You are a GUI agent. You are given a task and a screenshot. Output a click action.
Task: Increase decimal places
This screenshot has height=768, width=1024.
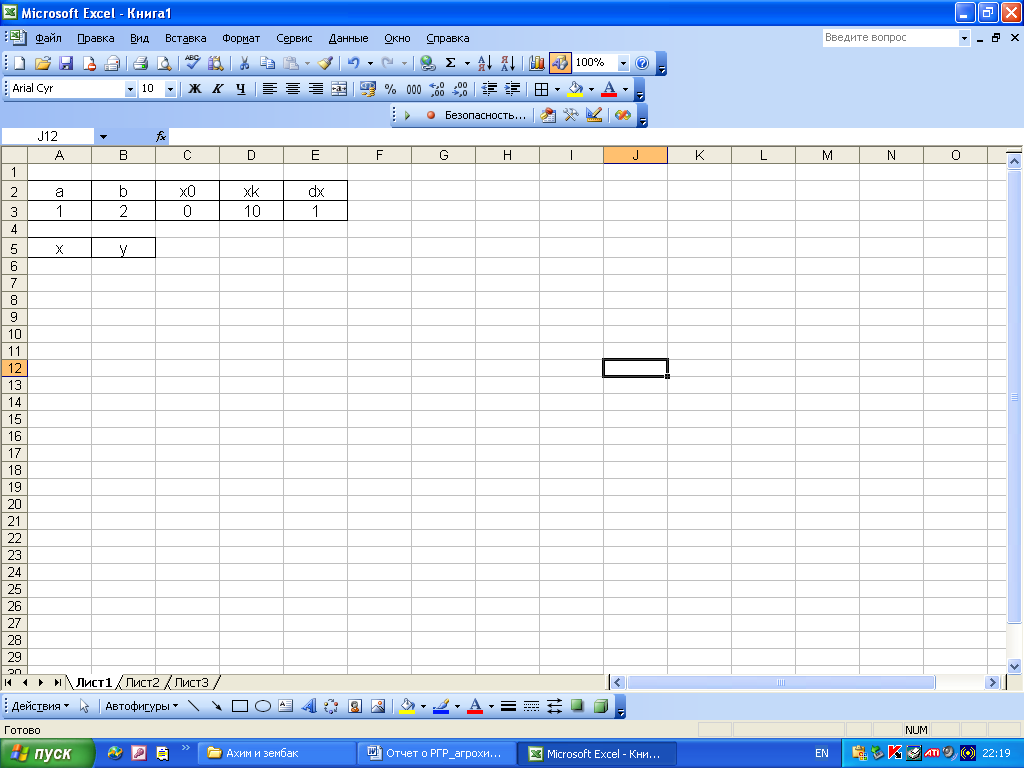[437, 89]
